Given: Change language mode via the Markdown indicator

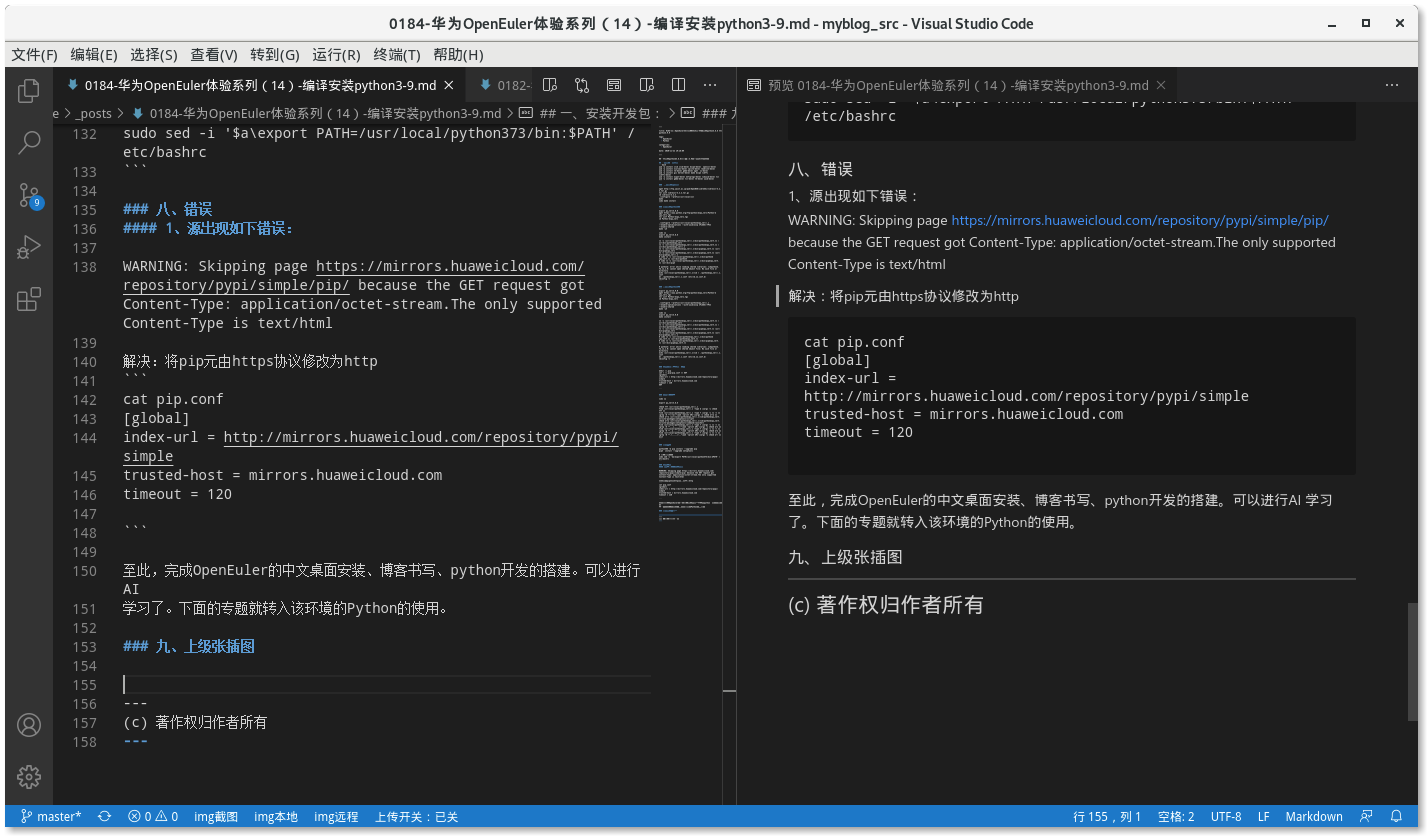Looking at the screenshot, I should pyautogui.click(x=1313, y=816).
